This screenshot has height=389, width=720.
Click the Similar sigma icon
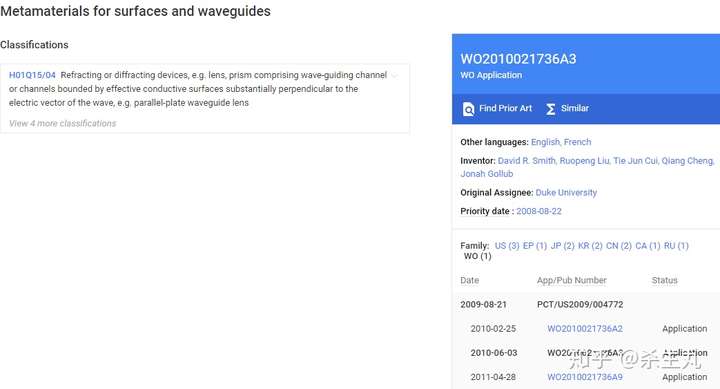[551, 109]
